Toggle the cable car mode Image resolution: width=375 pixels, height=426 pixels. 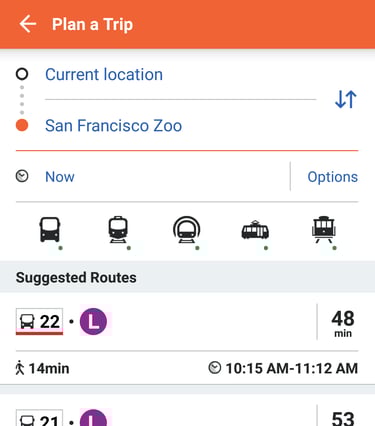[x=324, y=230]
